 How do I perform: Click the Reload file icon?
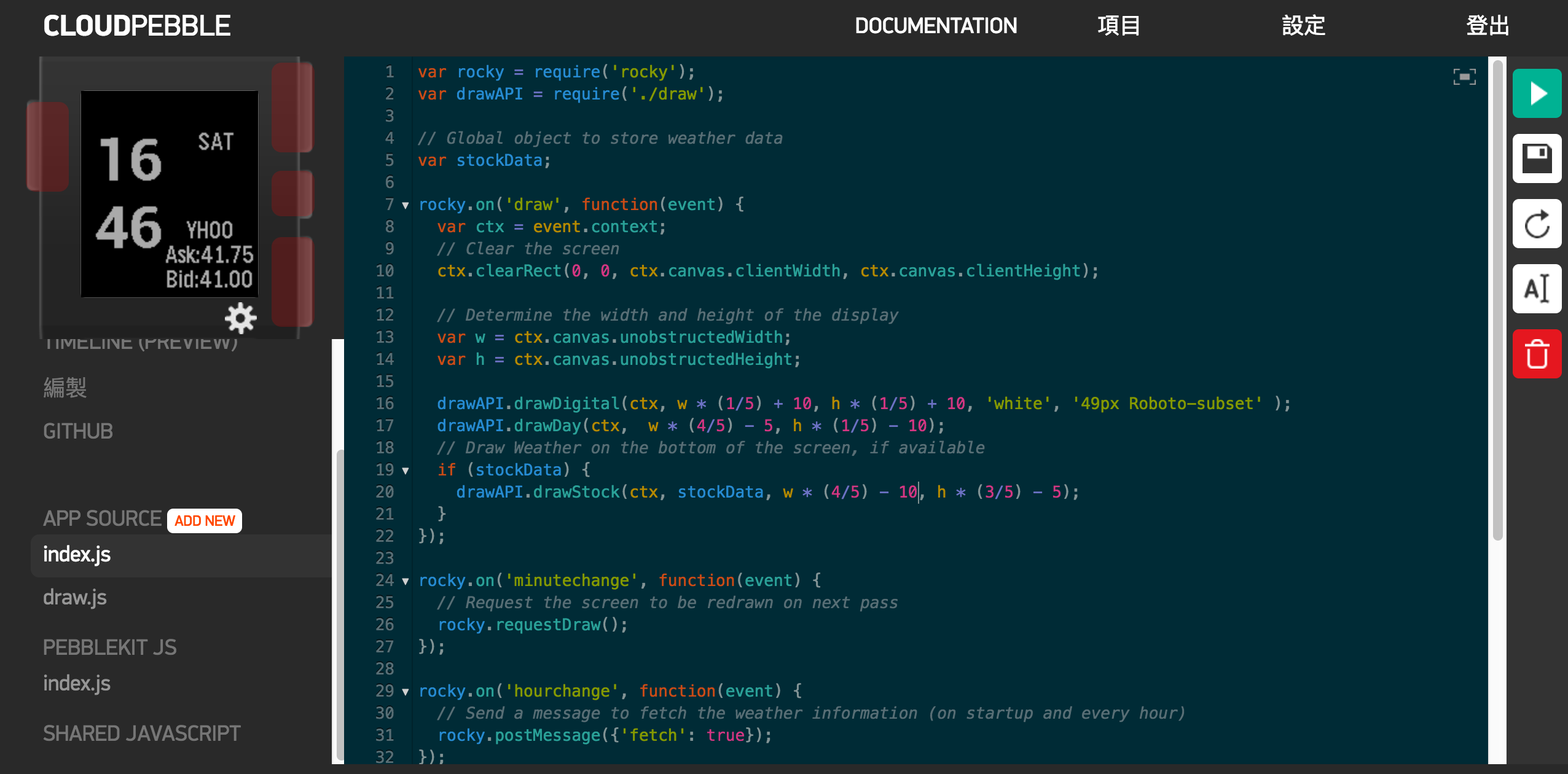[1537, 224]
